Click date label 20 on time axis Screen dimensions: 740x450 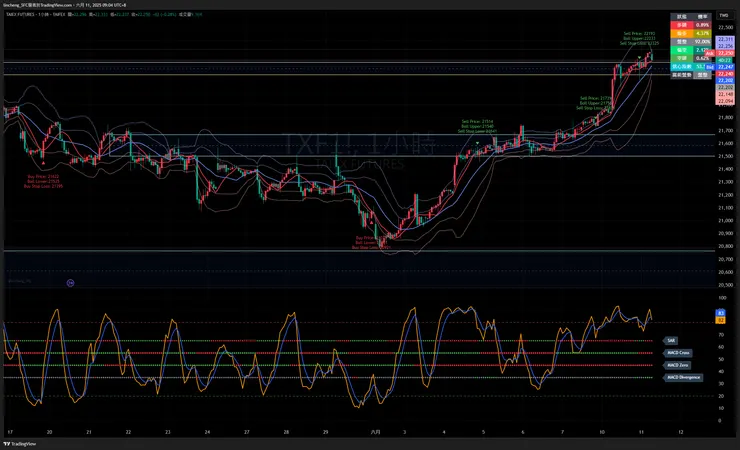50,432
